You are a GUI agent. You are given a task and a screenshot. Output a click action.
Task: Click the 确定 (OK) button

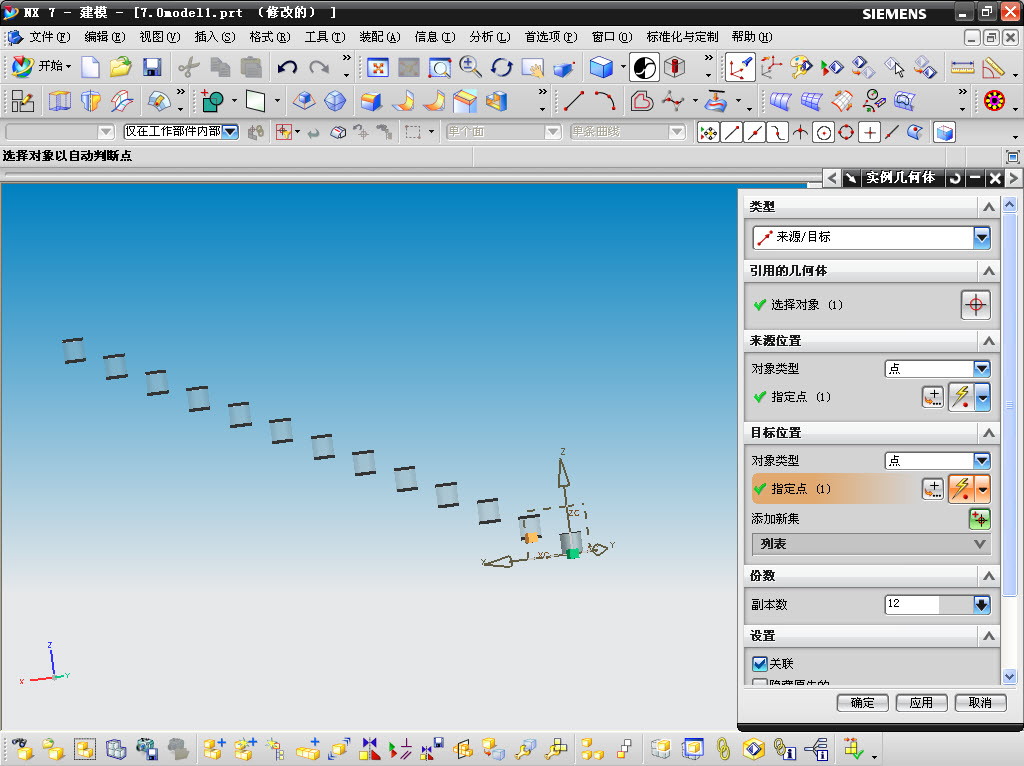tap(863, 703)
